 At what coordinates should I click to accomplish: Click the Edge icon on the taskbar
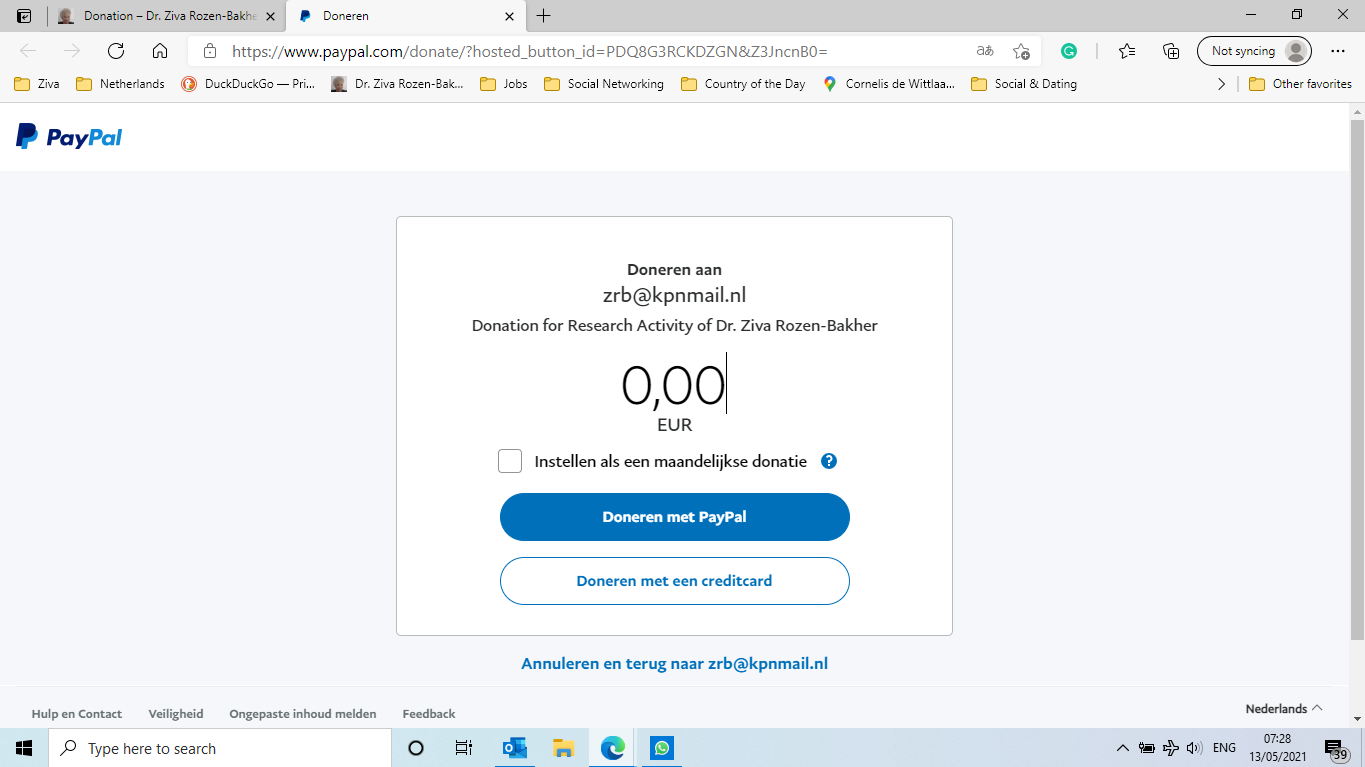point(613,748)
